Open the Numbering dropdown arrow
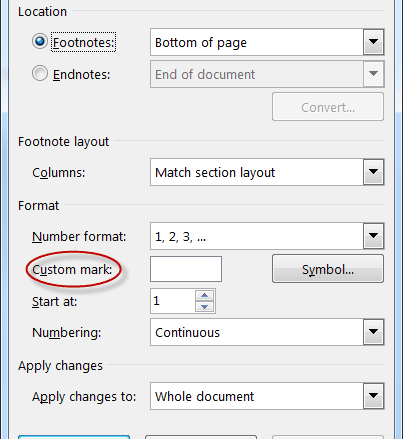Image resolution: width=403 pixels, height=439 pixels. [373, 332]
